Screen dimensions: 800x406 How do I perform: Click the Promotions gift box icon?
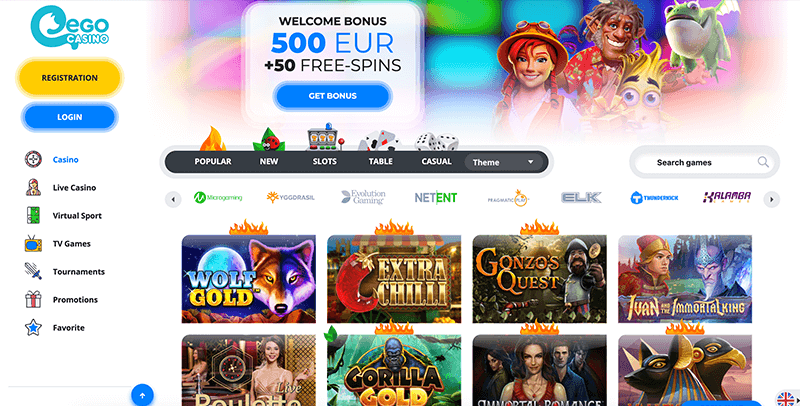coord(33,299)
